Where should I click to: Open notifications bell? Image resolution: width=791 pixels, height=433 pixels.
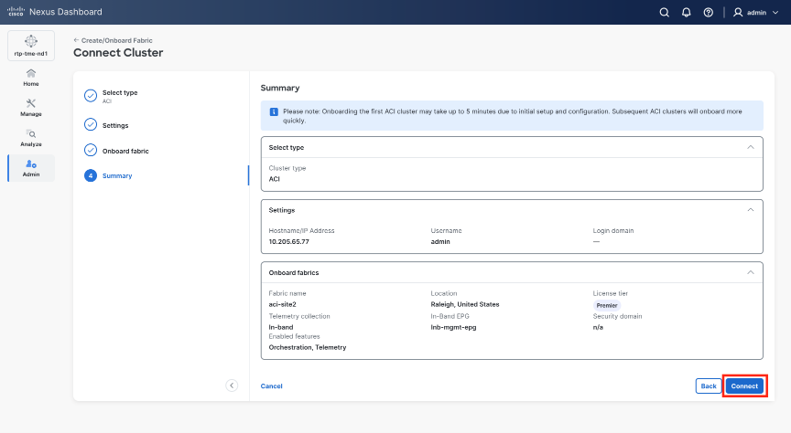point(686,12)
